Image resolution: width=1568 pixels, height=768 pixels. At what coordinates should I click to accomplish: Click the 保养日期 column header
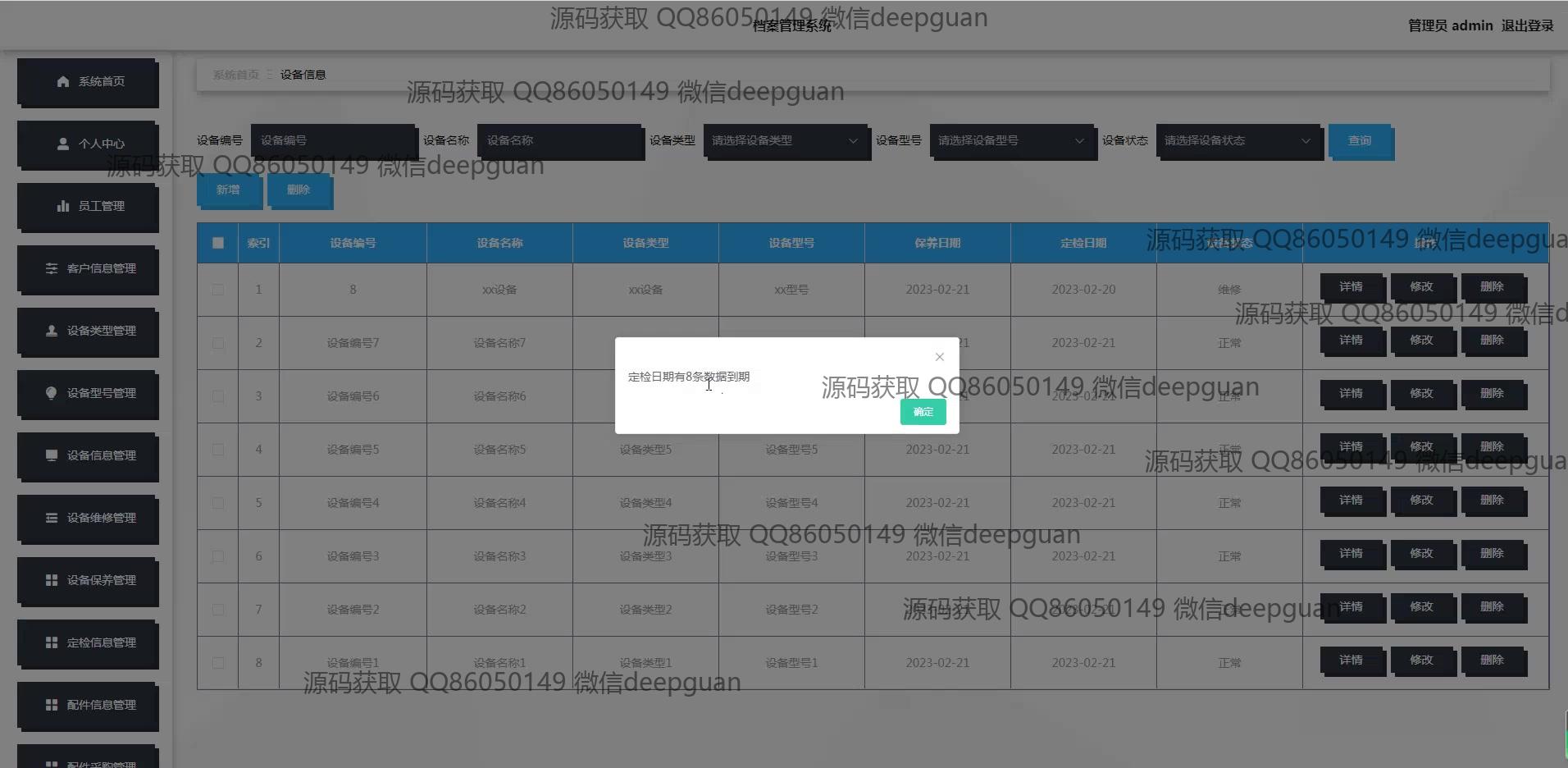[x=937, y=243]
